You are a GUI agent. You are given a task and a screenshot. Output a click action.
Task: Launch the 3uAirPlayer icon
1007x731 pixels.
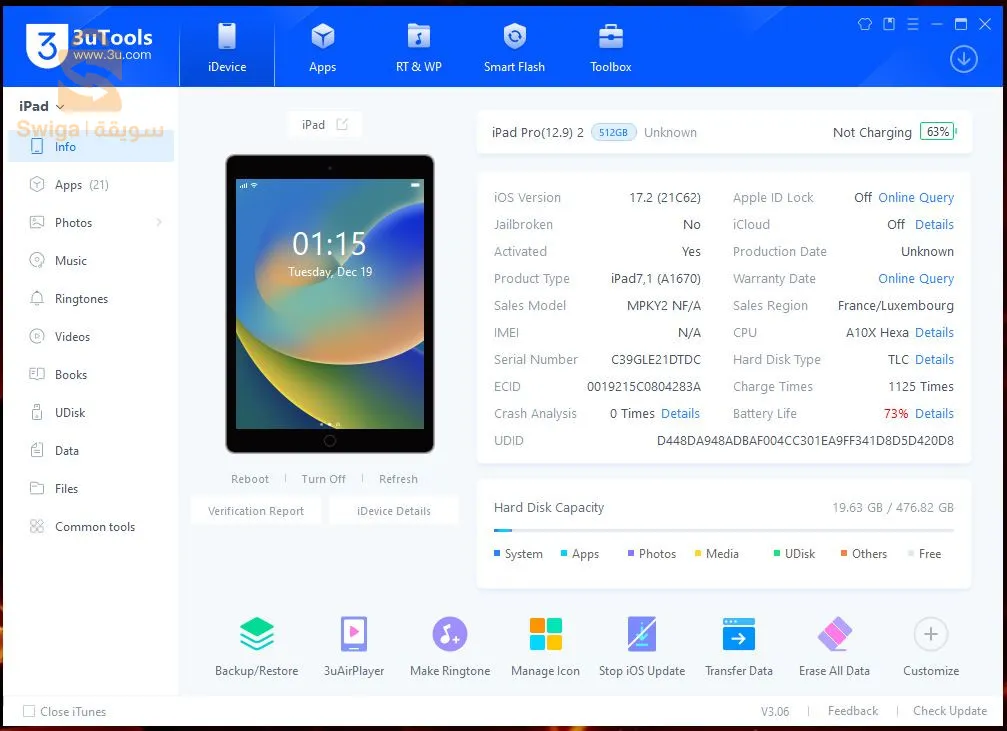[x=354, y=635]
